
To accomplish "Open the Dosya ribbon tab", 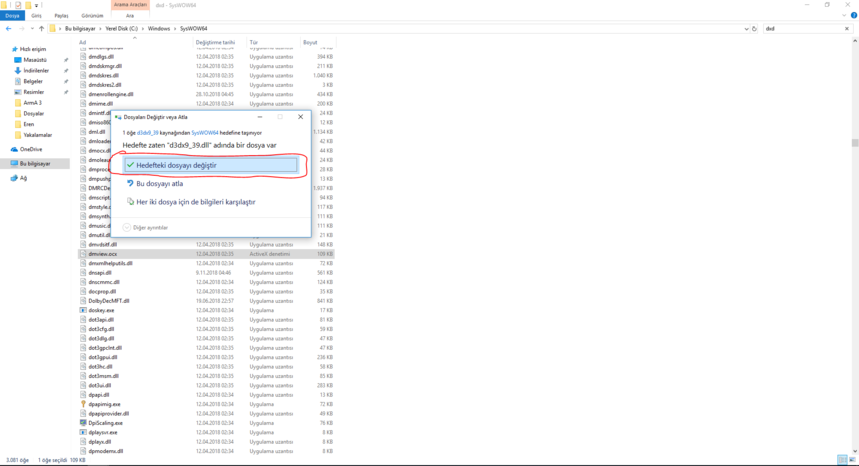I will coord(12,16).
